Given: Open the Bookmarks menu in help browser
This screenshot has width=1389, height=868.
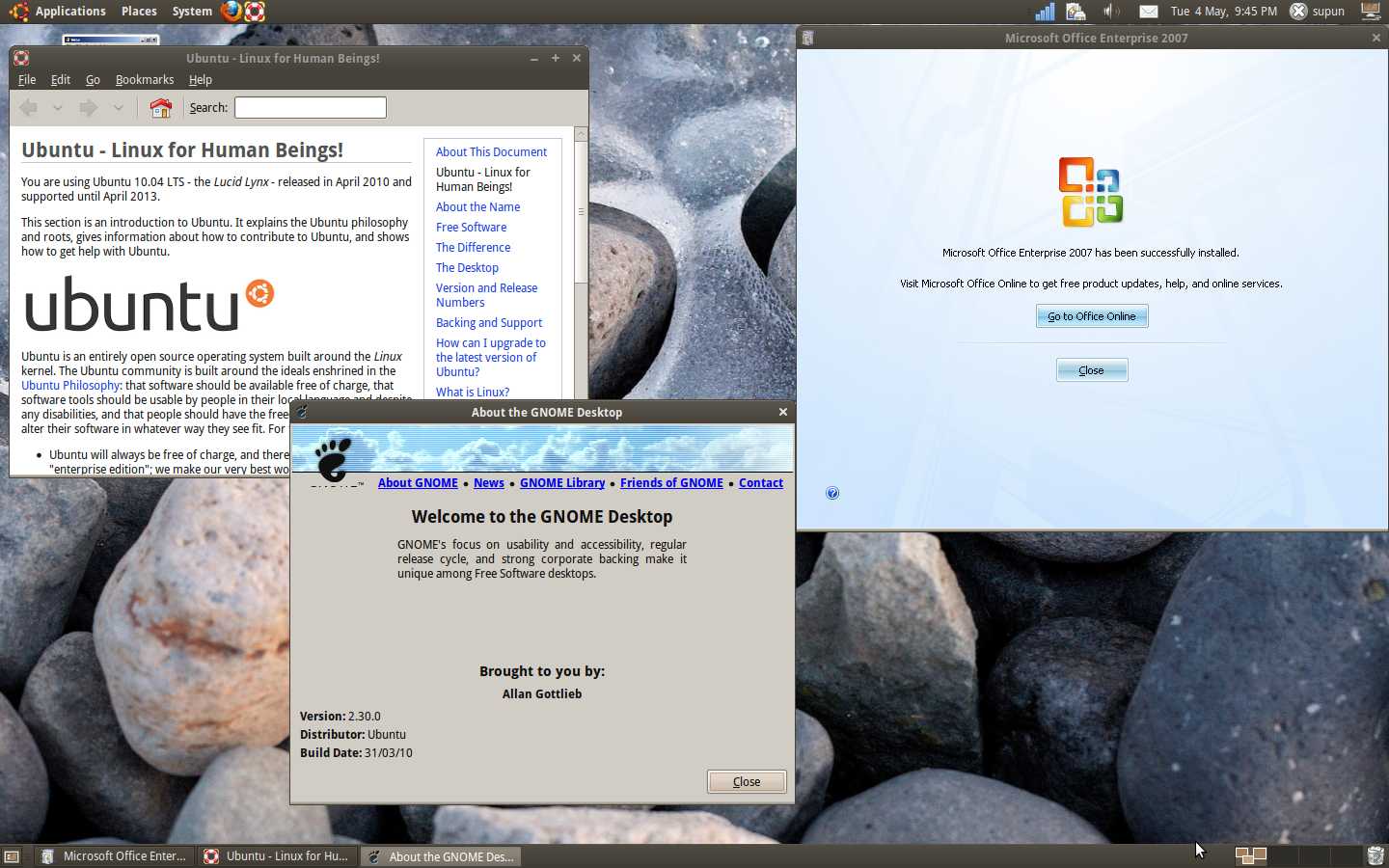Looking at the screenshot, I should pyautogui.click(x=145, y=80).
